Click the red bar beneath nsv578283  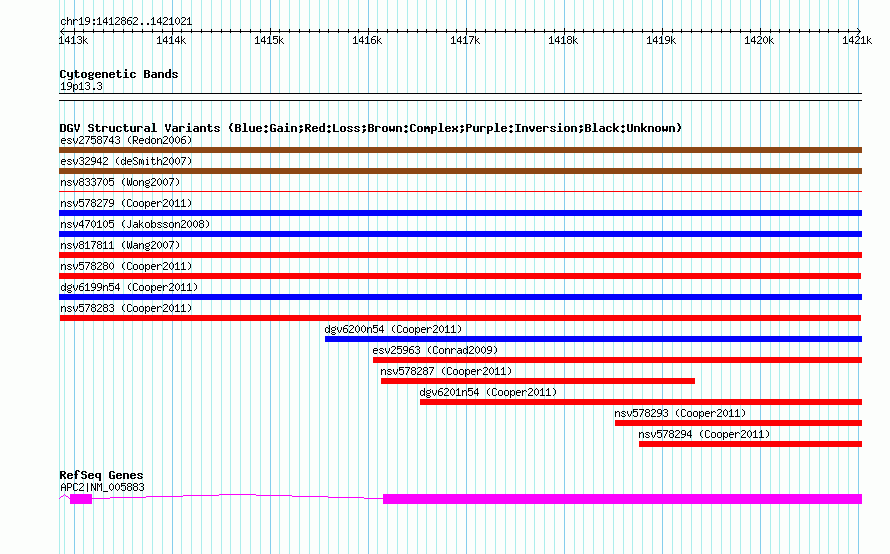(460, 318)
